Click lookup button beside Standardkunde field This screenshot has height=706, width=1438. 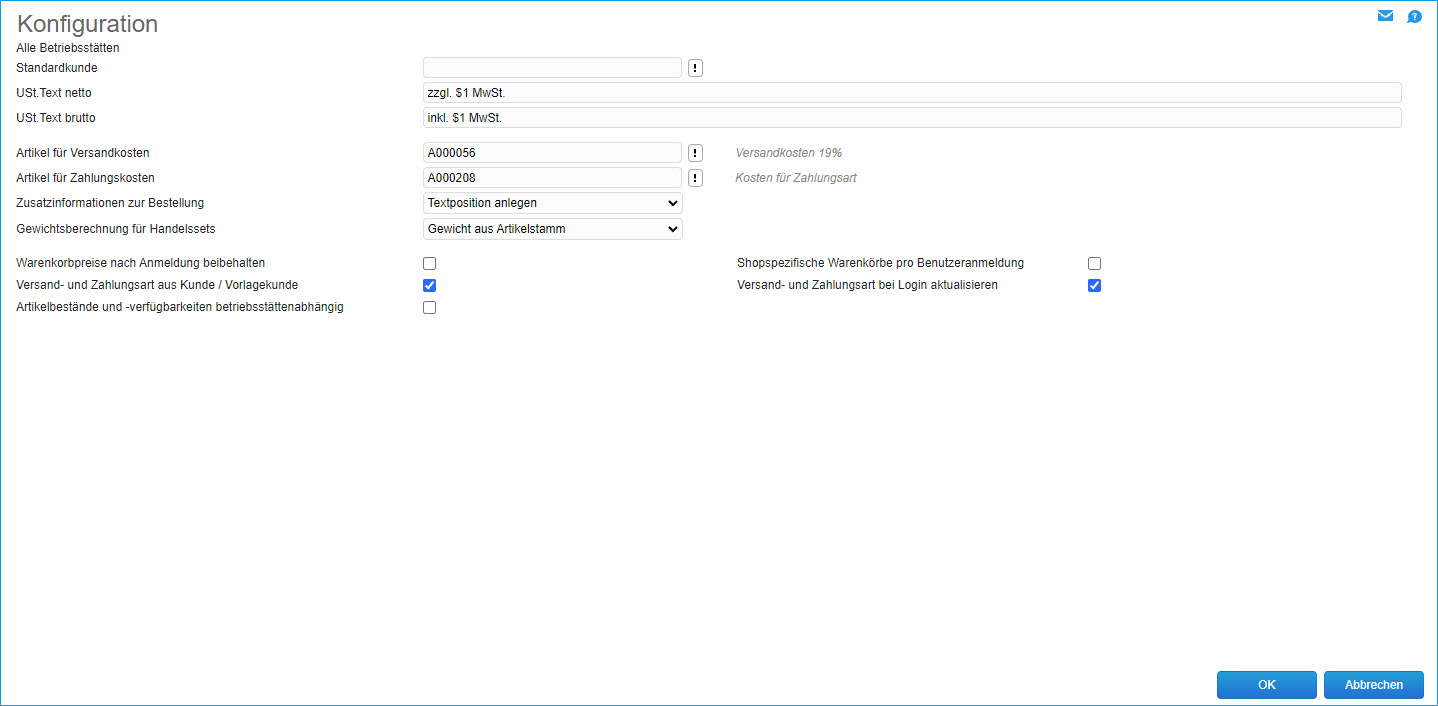[696, 68]
